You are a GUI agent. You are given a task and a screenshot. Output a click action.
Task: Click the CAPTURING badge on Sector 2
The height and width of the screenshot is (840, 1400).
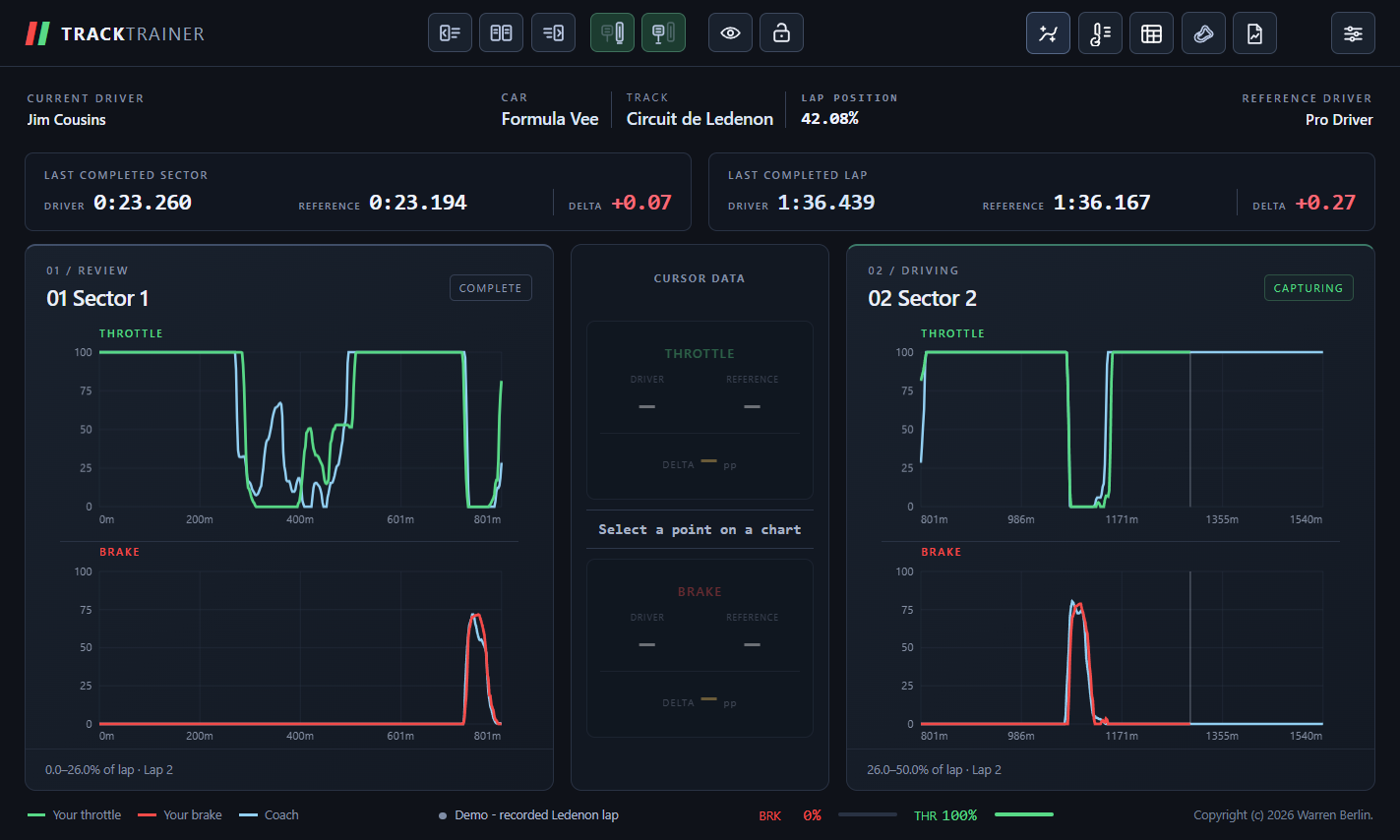tap(1309, 288)
